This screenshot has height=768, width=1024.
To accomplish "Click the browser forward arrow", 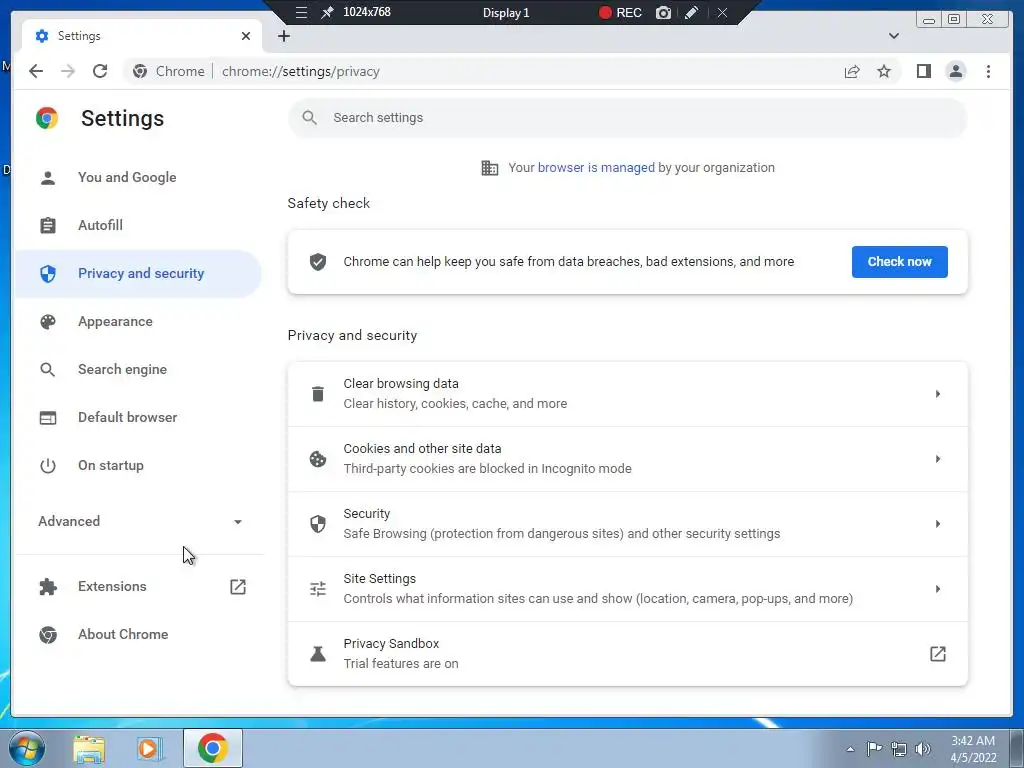I will tap(68, 71).
